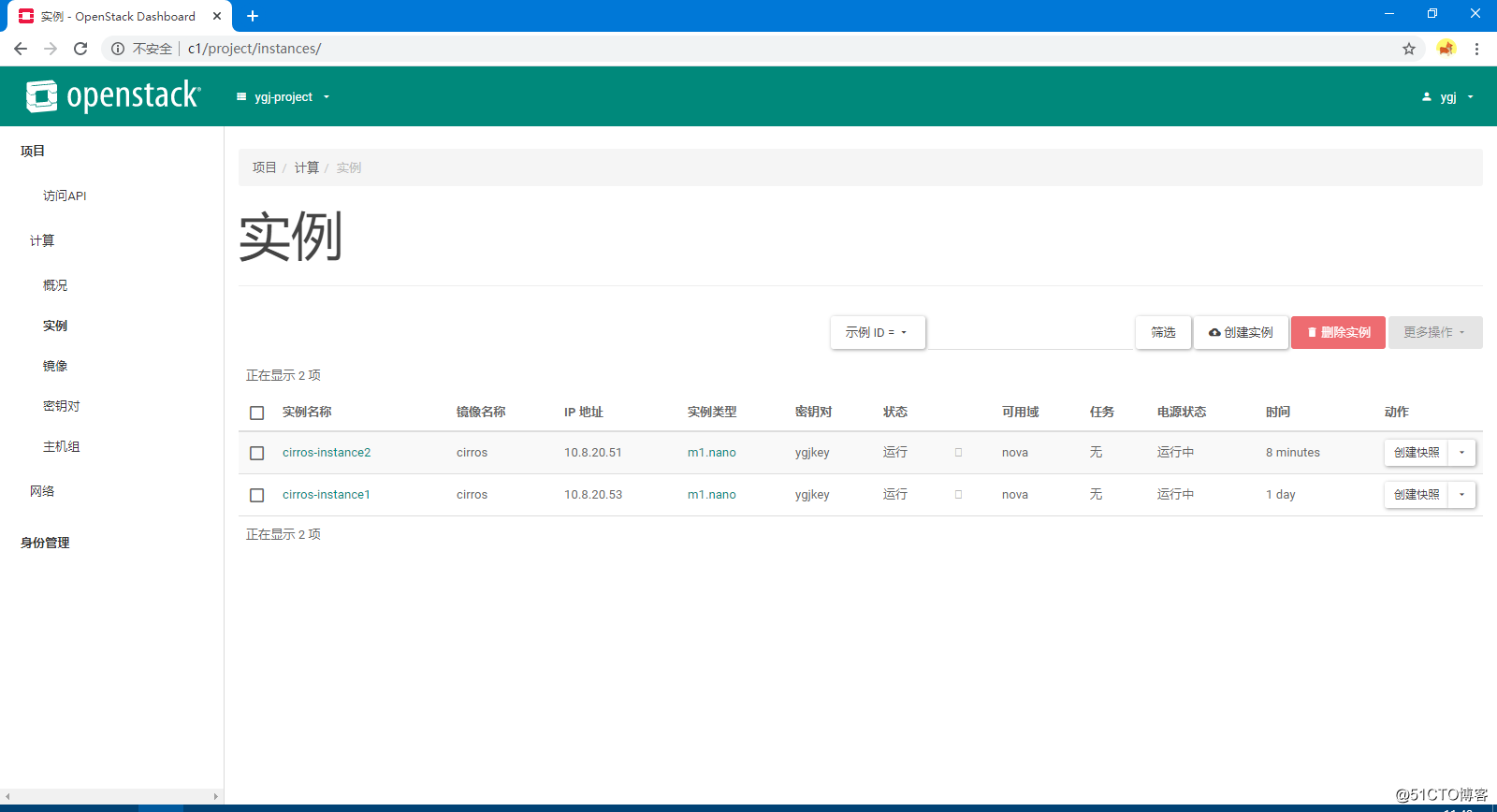
Task: Open the cirros-instance2 link
Action: click(327, 453)
